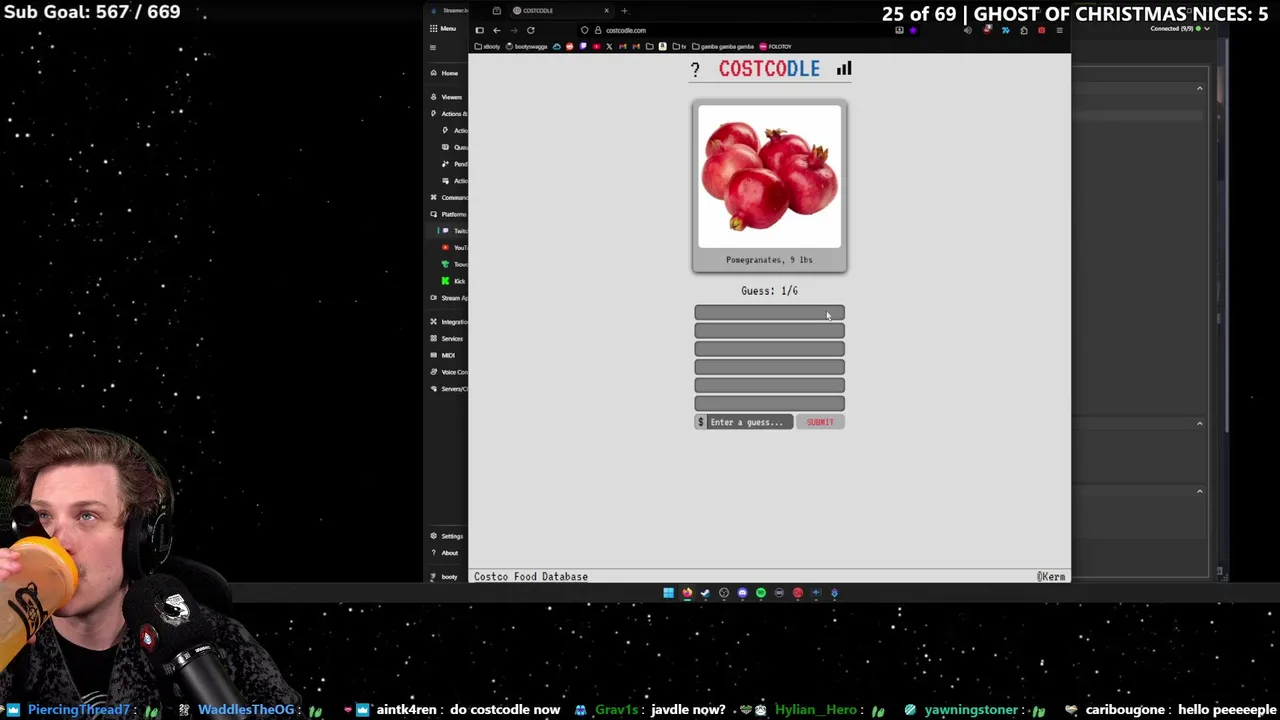Image resolution: width=1280 pixels, height=720 pixels.
Task: Click the costcodle.com address bar
Action: point(750,30)
